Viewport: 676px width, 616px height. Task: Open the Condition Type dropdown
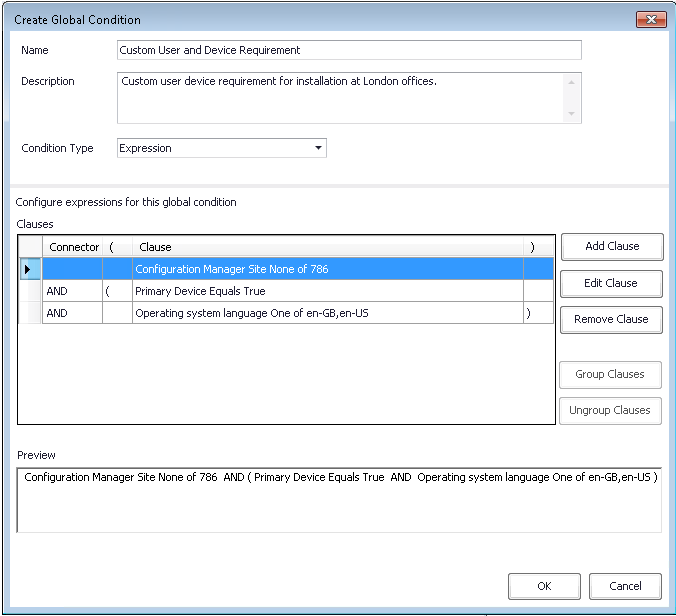[222, 148]
